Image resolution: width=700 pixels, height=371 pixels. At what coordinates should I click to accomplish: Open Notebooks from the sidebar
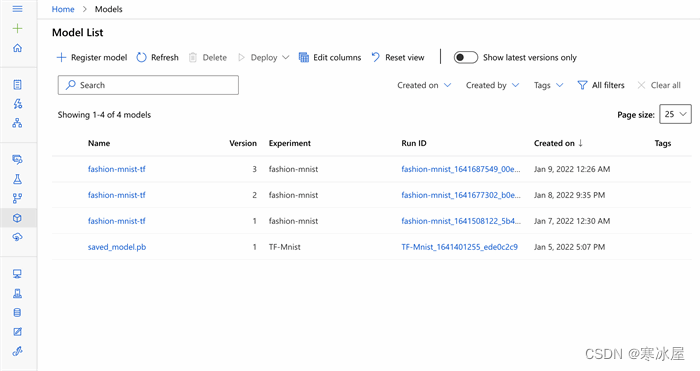pos(17,85)
